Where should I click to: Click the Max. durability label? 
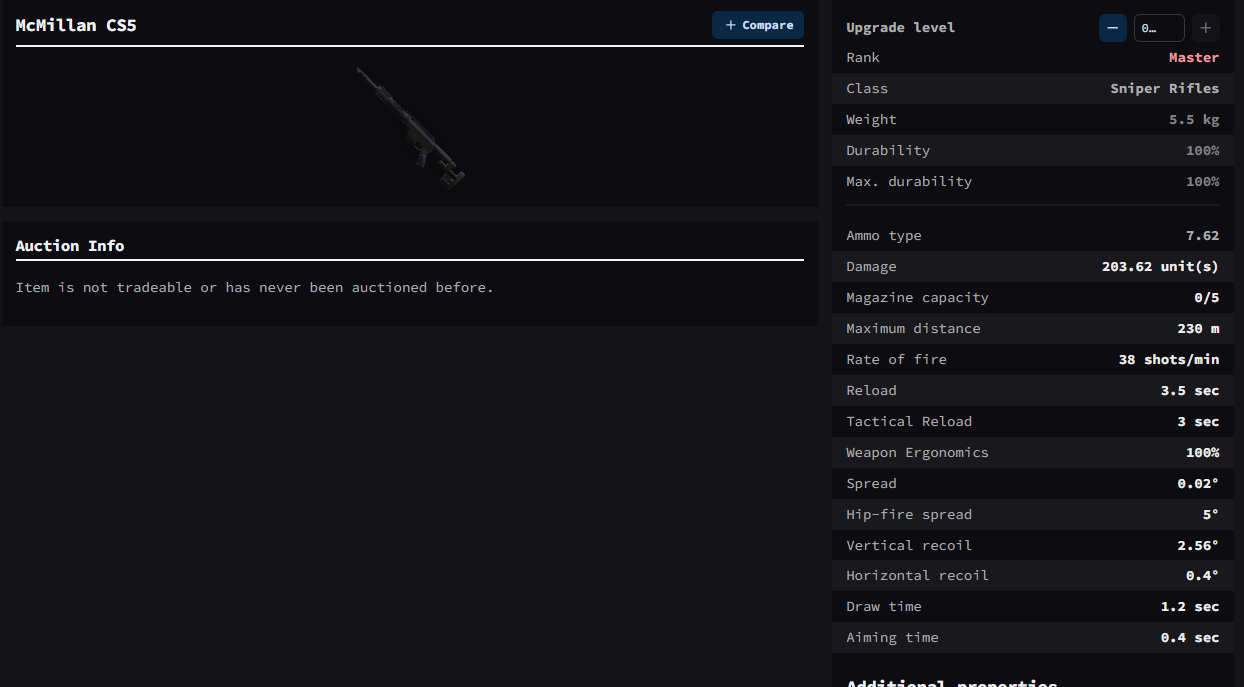pos(909,182)
